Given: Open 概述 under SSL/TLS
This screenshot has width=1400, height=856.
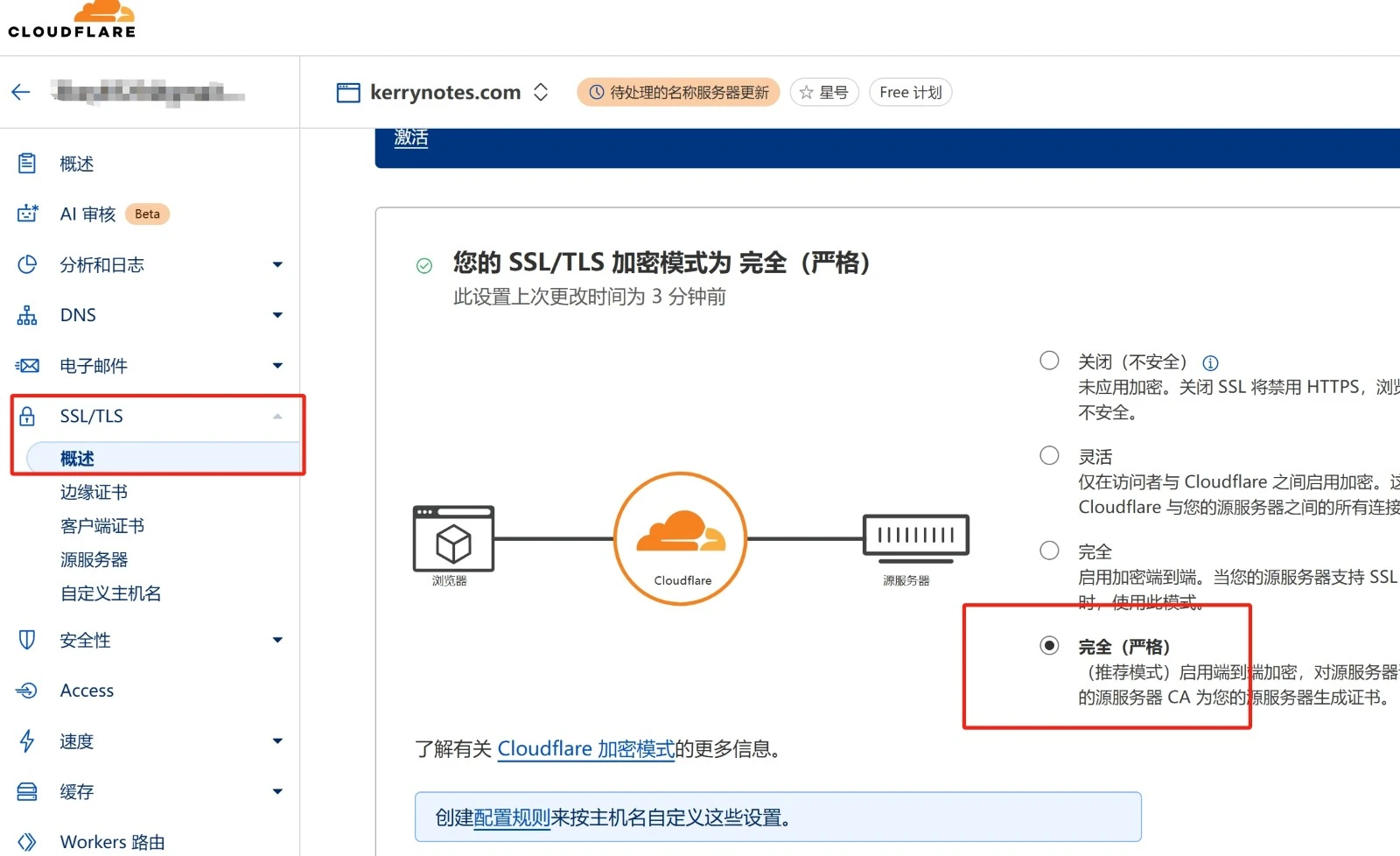Looking at the screenshot, I should 163,458.
